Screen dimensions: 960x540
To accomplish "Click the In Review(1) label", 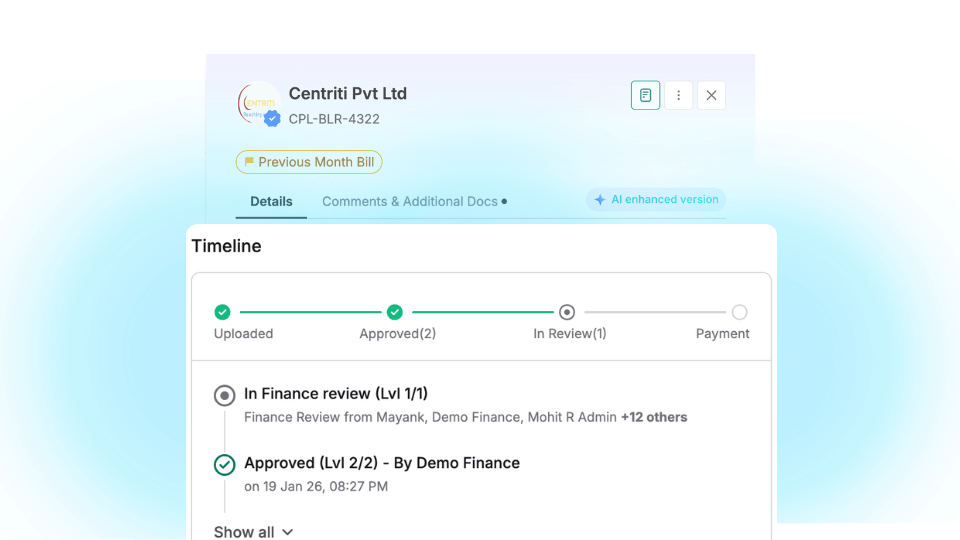I will [569, 334].
